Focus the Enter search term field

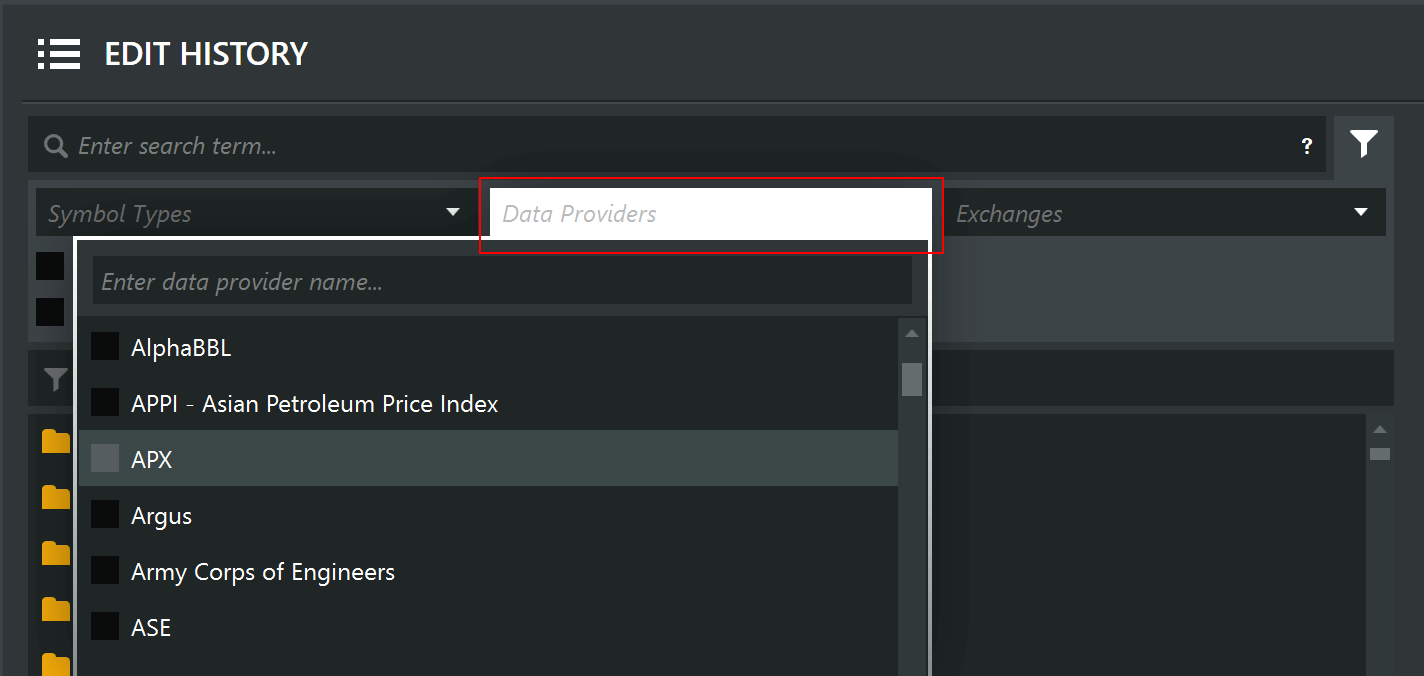click(x=677, y=146)
